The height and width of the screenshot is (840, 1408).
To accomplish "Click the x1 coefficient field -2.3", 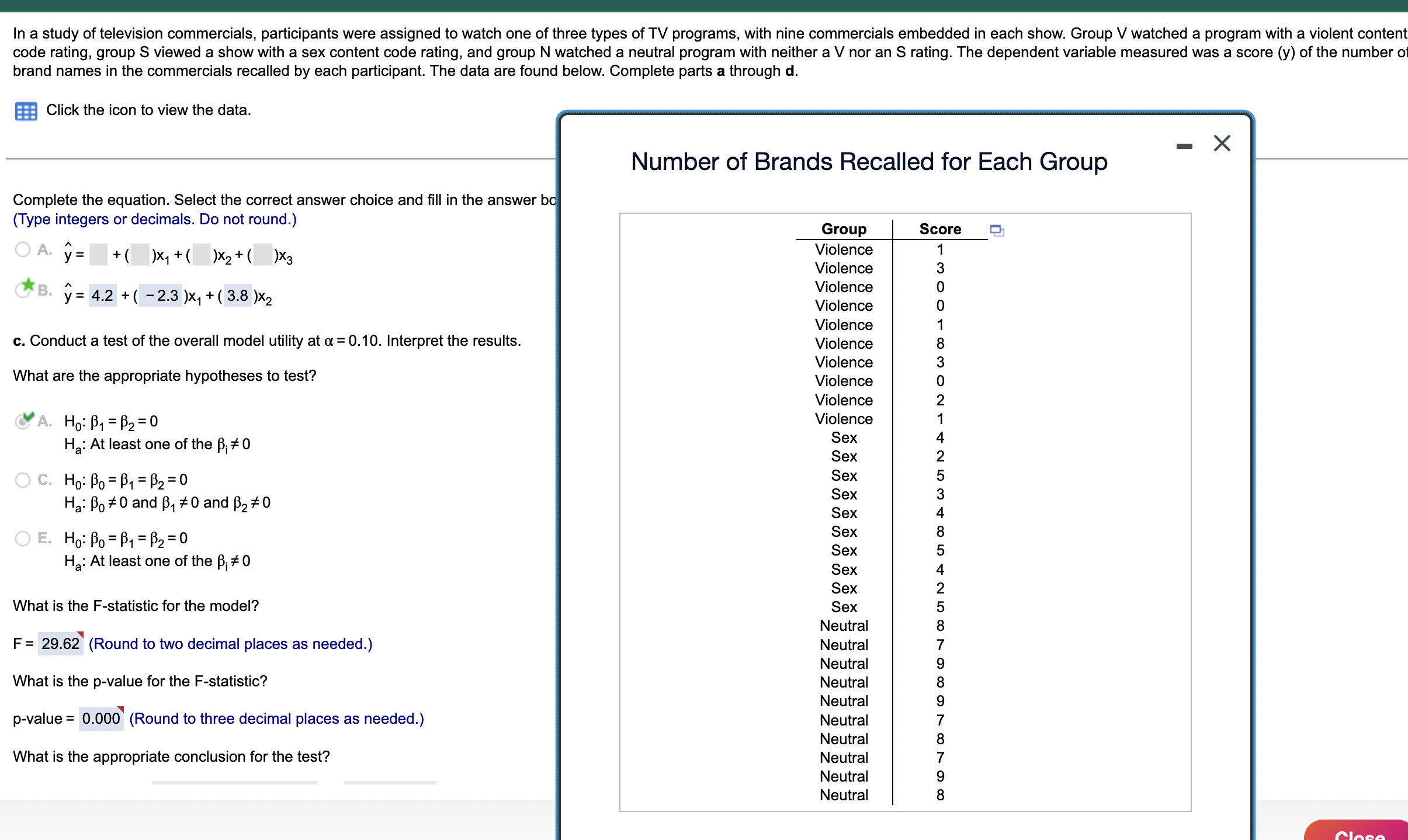I will (x=161, y=296).
